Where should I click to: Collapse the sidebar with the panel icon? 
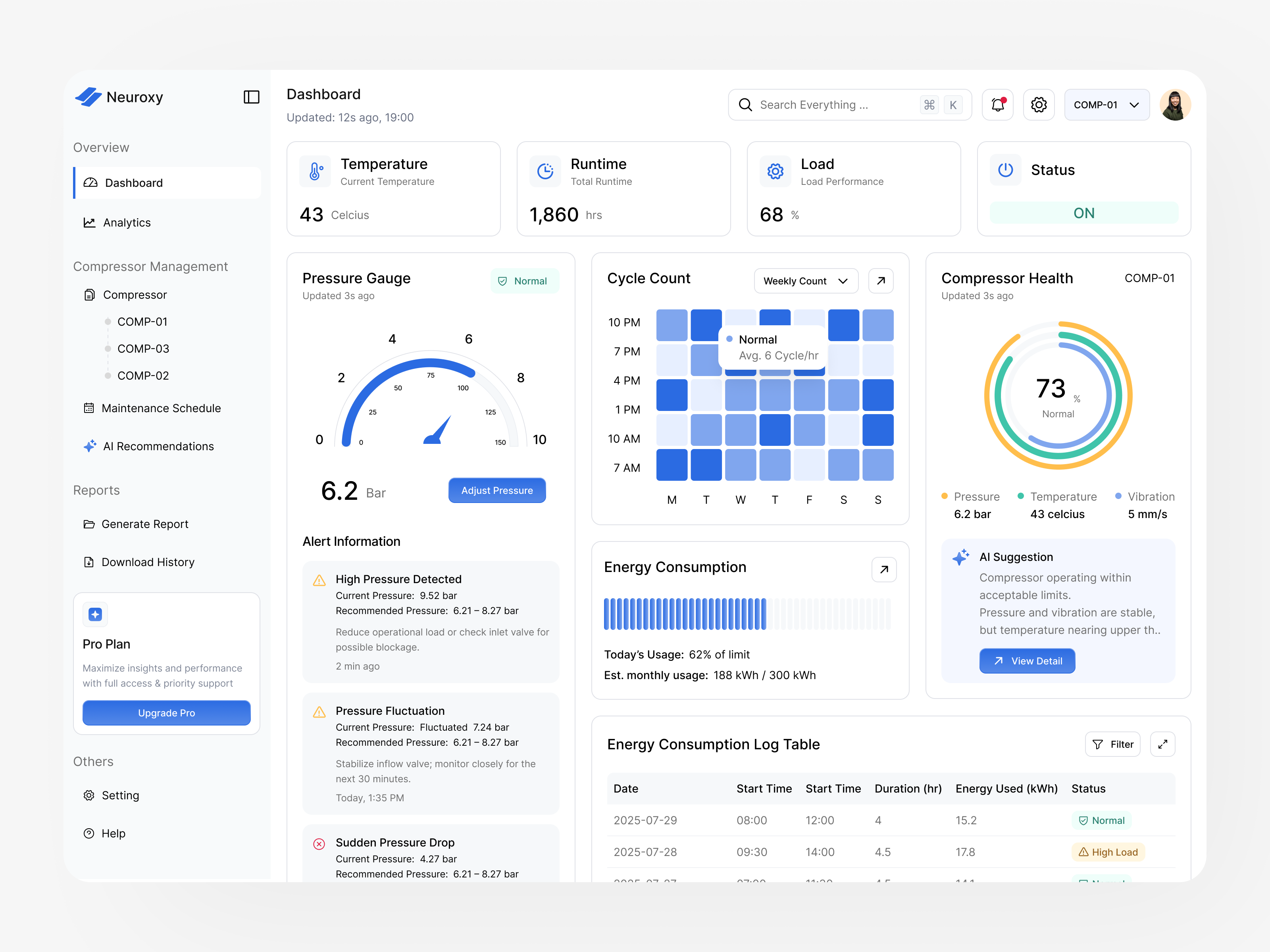(251, 97)
